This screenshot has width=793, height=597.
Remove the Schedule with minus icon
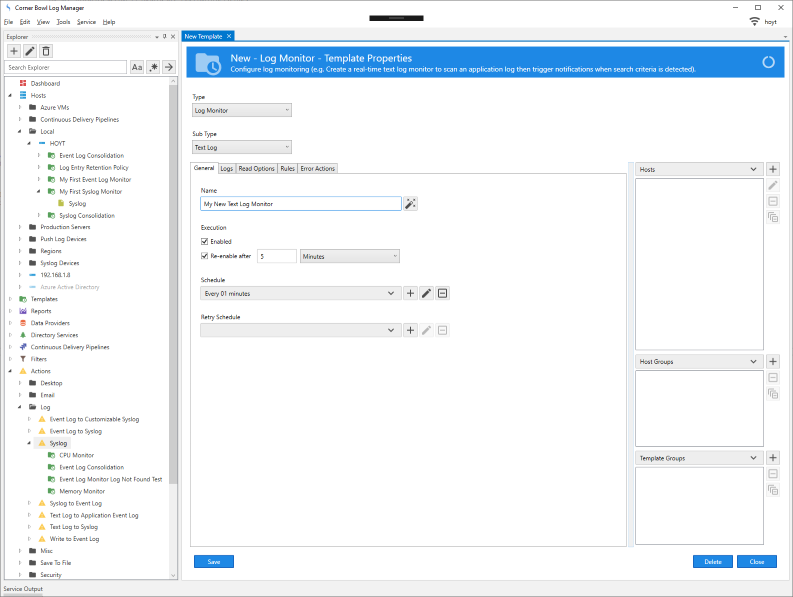[x=443, y=293]
